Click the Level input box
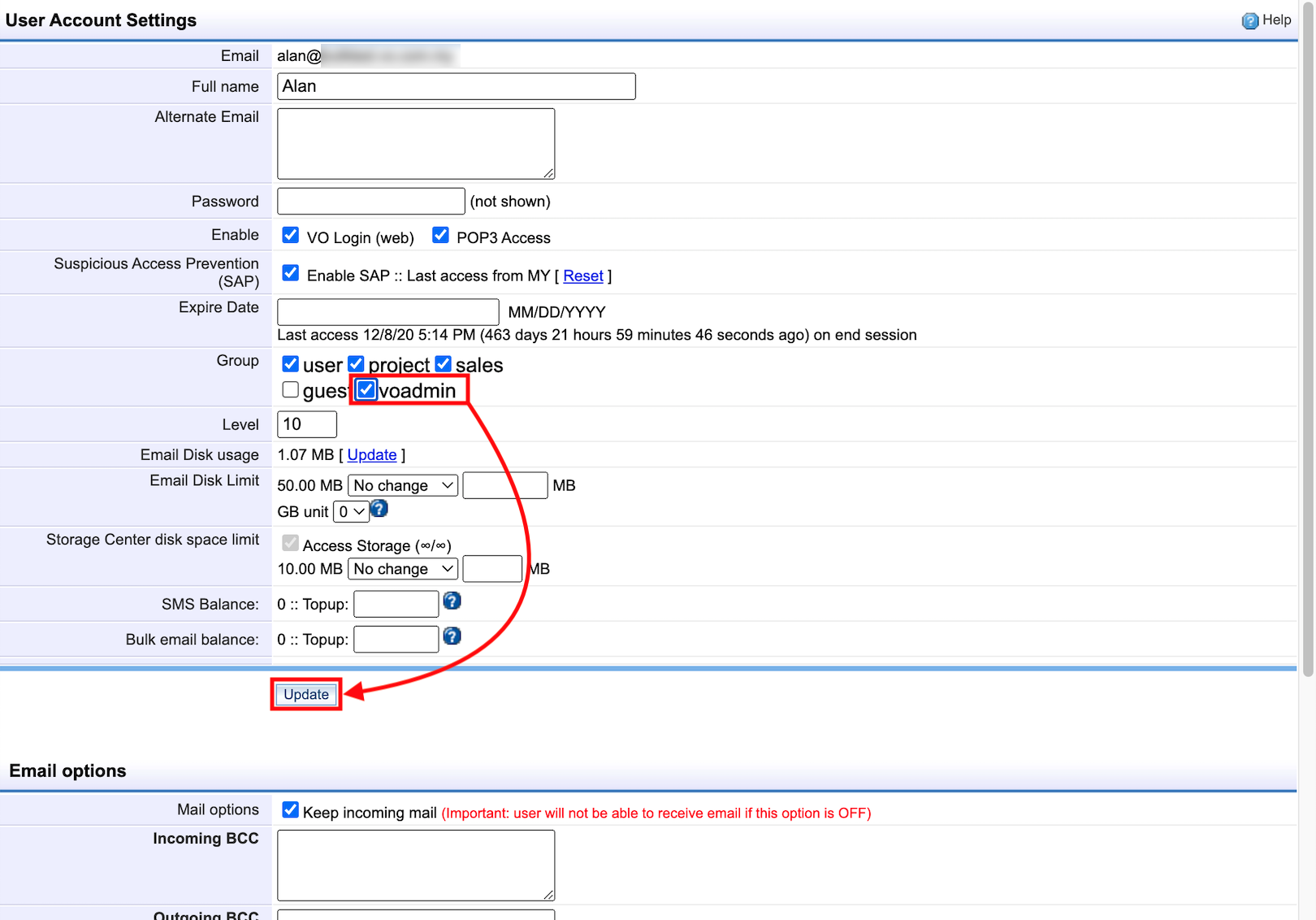 pos(306,424)
